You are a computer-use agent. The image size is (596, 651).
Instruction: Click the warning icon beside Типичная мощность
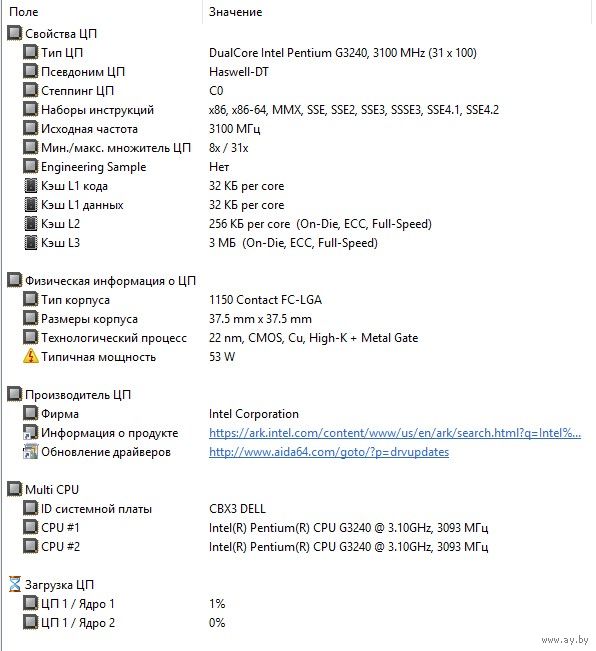(x=31, y=356)
